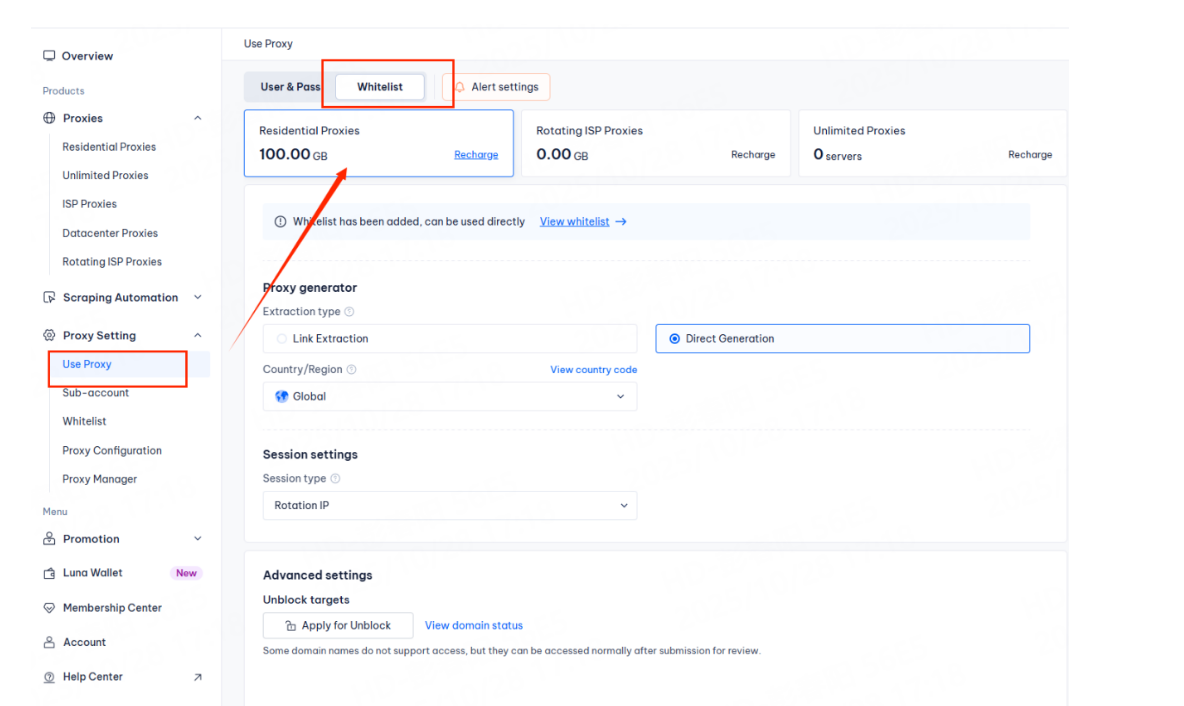This screenshot has width=1184, height=706.
Task: Select the Direct Generation radio option
Action: coord(675,339)
